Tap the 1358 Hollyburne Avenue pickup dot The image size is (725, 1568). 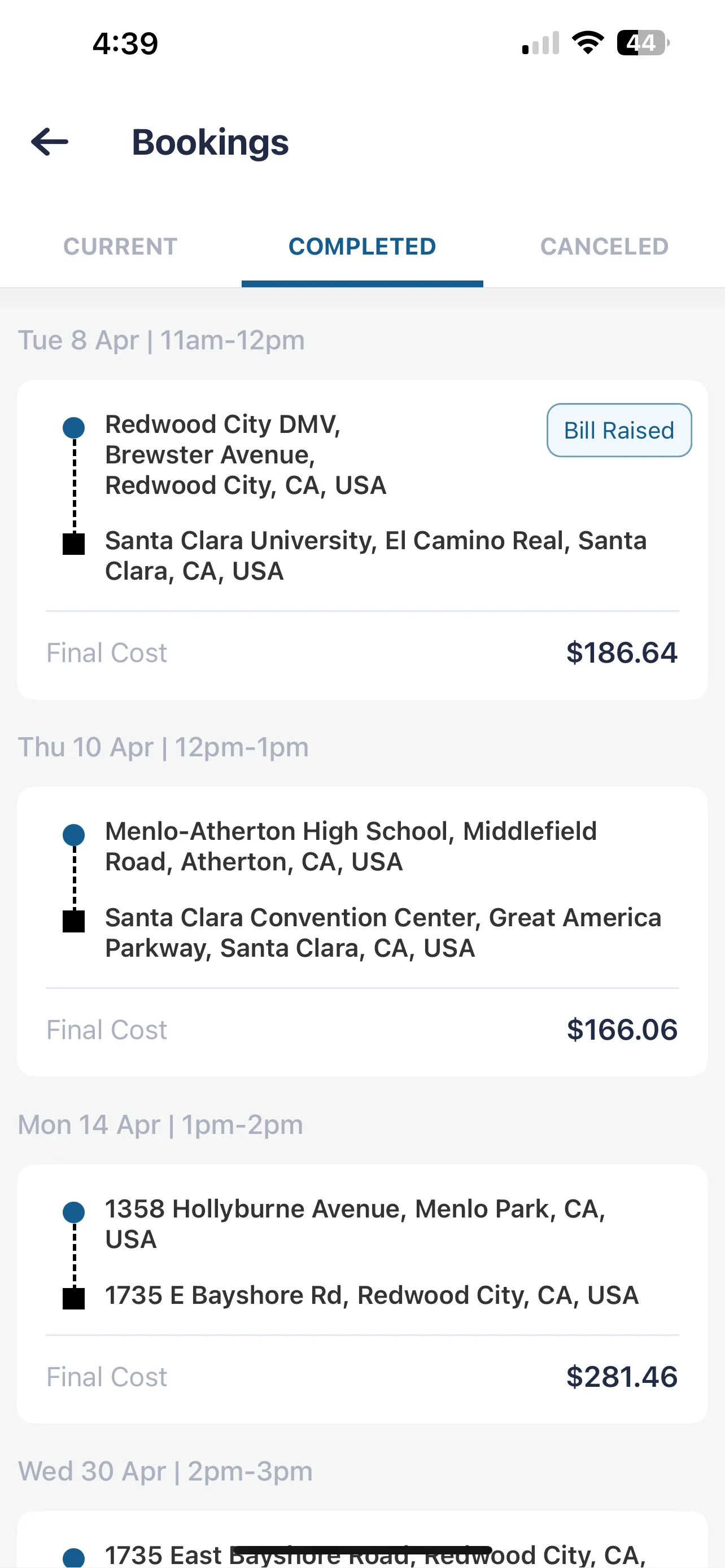click(73, 1212)
